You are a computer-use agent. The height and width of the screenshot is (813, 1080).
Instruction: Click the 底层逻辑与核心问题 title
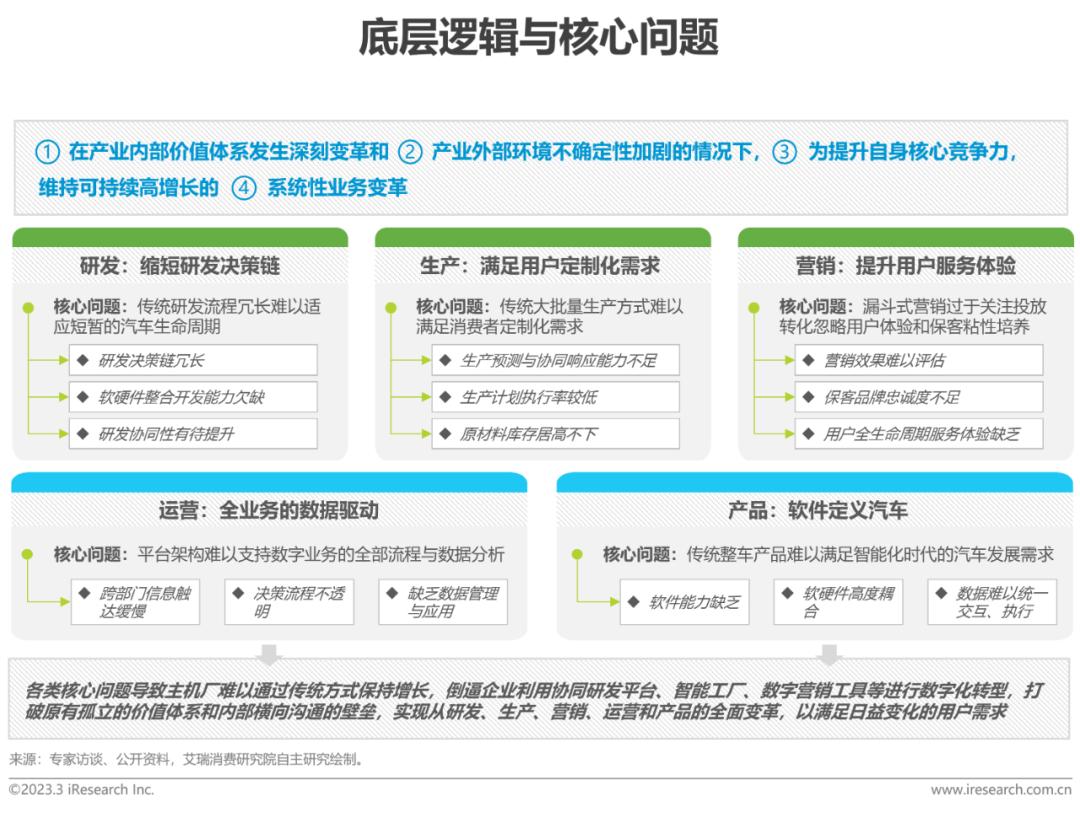pos(539,40)
